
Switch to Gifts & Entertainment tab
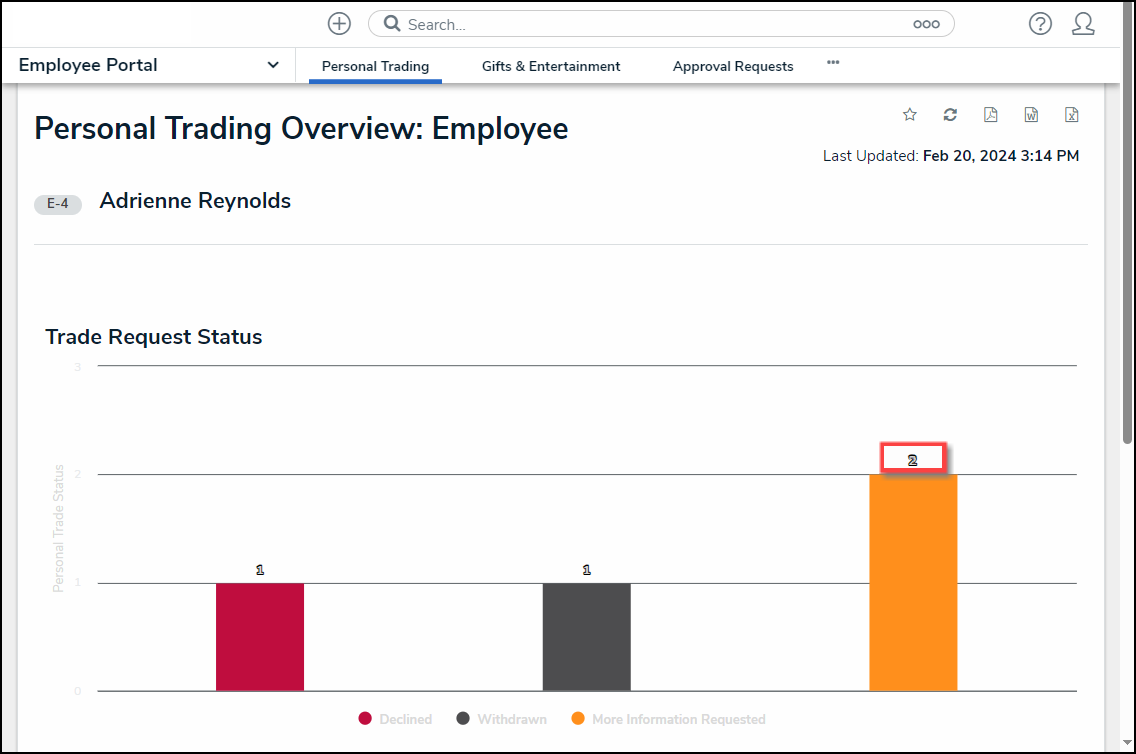pyautogui.click(x=551, y=67)
